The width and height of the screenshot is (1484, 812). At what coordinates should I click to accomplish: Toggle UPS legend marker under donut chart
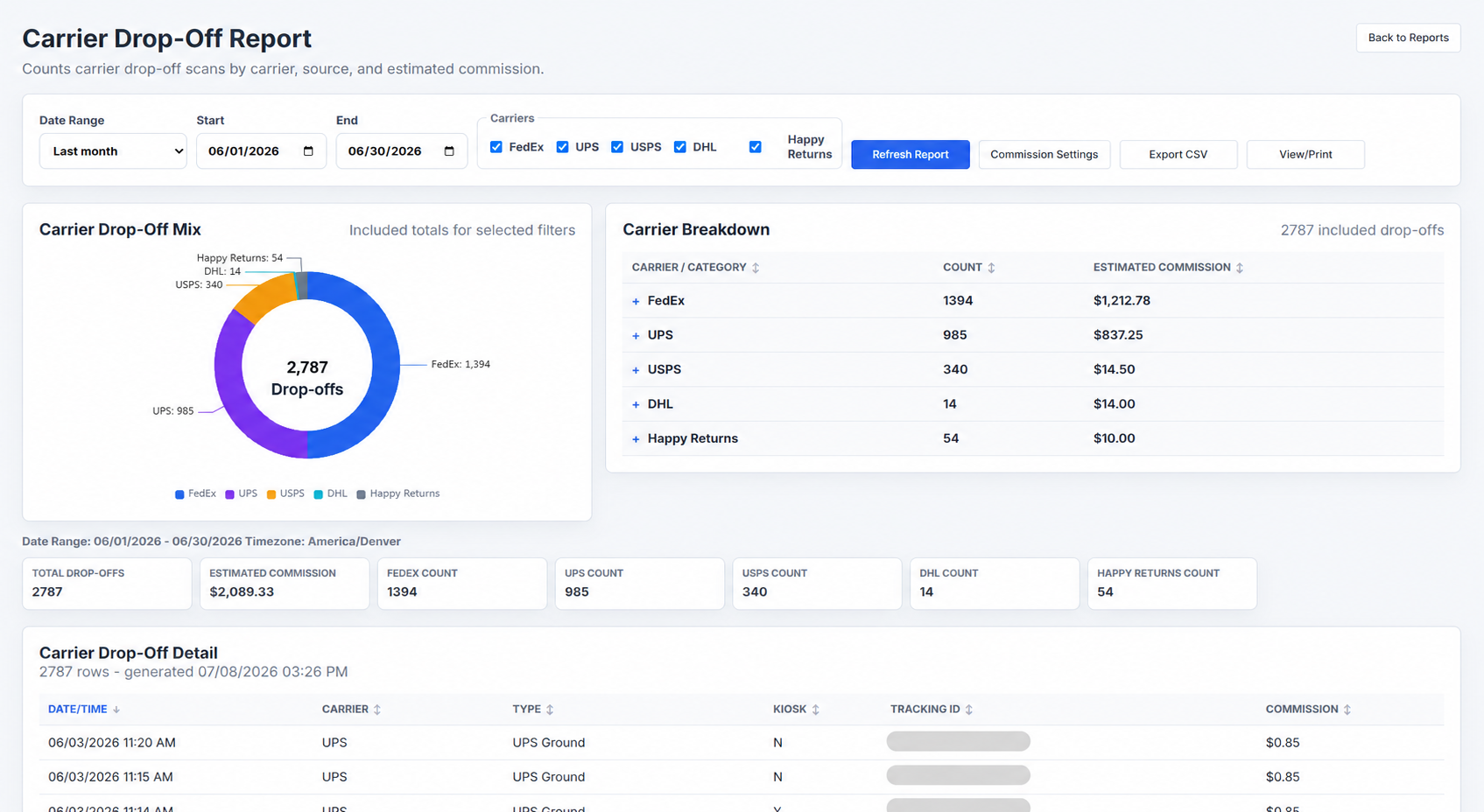(x=229, y=494)
